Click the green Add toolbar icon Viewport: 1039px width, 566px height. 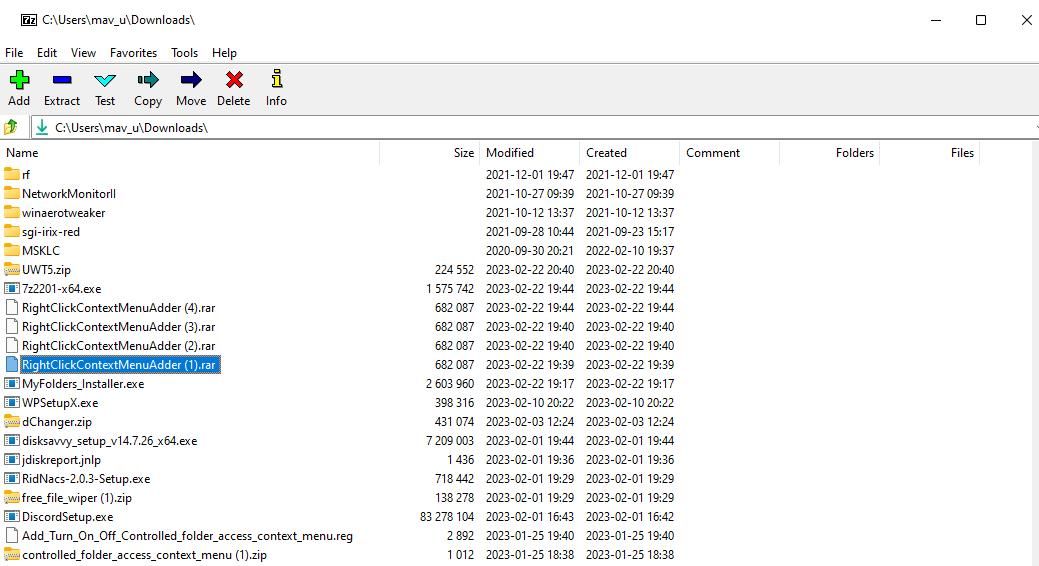(x=19, y=80)
